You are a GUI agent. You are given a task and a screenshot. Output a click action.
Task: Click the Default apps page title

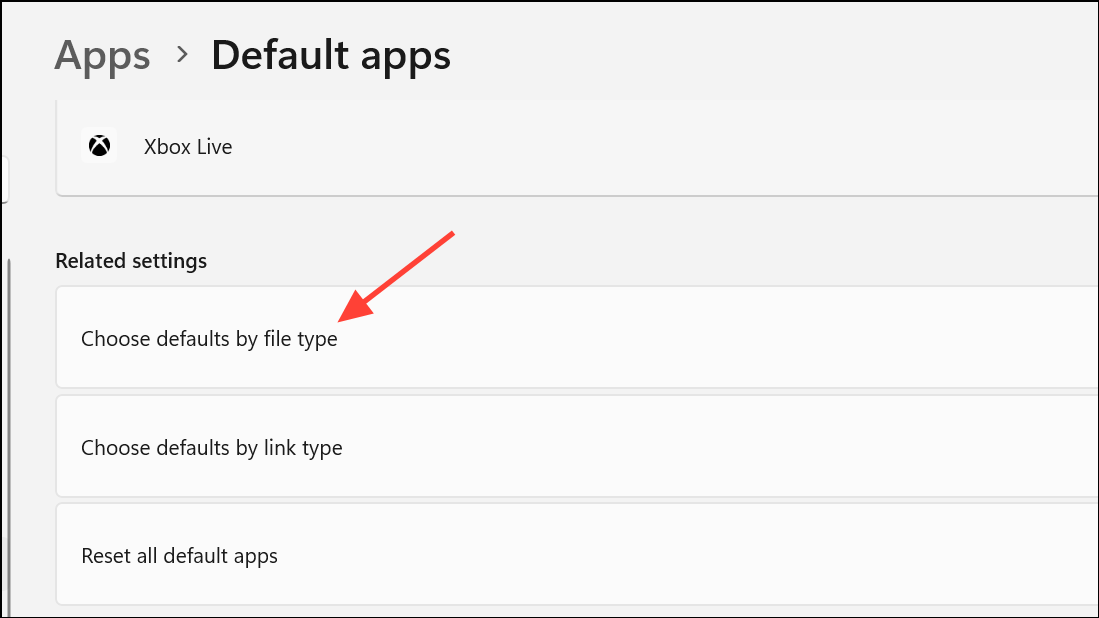click(x=330, y=55)
